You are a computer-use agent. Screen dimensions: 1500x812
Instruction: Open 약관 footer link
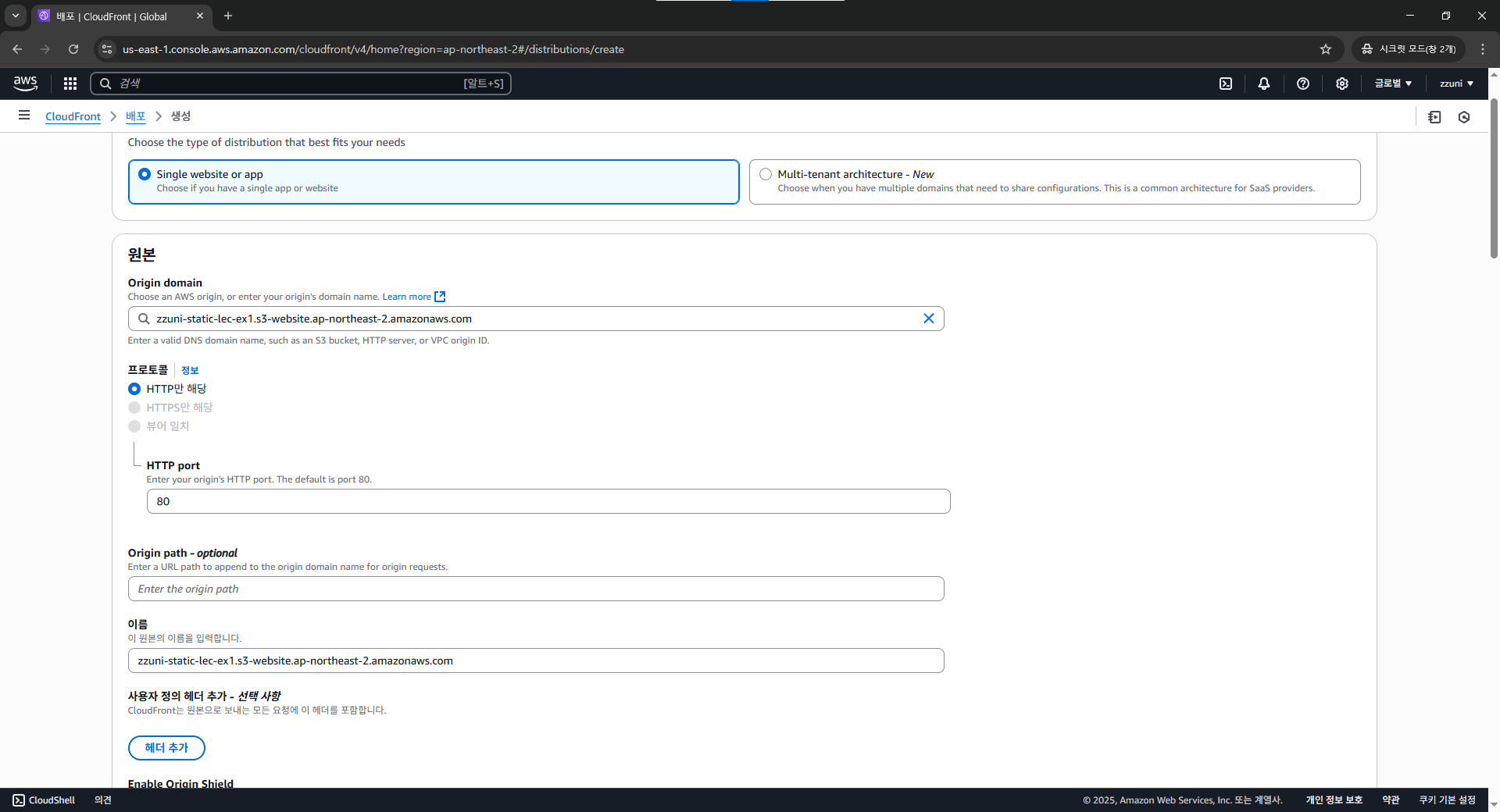pos(1391,800)
